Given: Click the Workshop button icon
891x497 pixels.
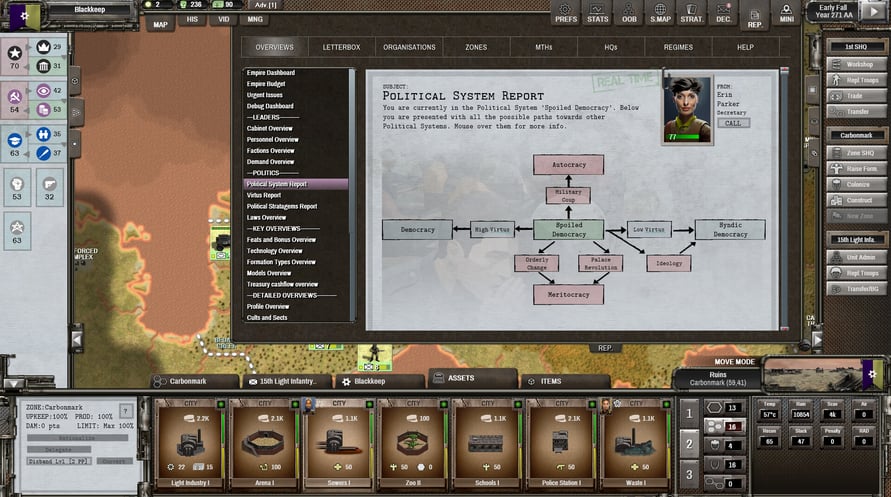Looking at the screenshot, I should [836, 64].
